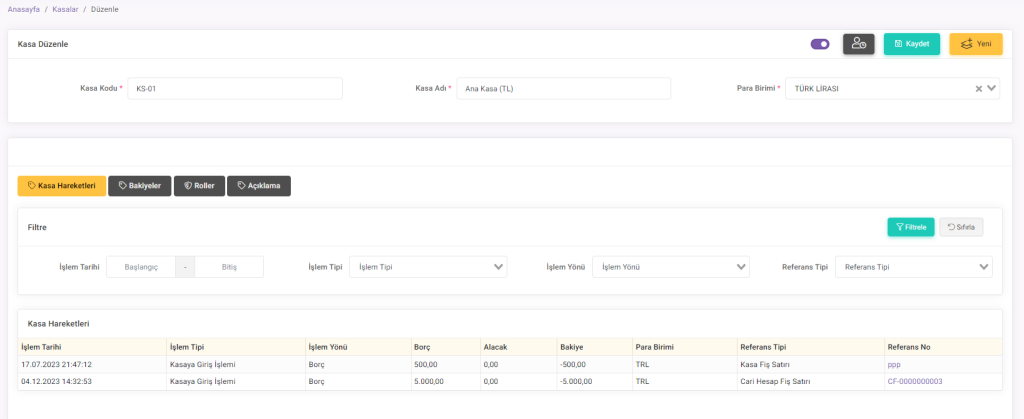1024x419 pixels.
Task: Select the Kasa Hareketleri tab
Action: 62,186
